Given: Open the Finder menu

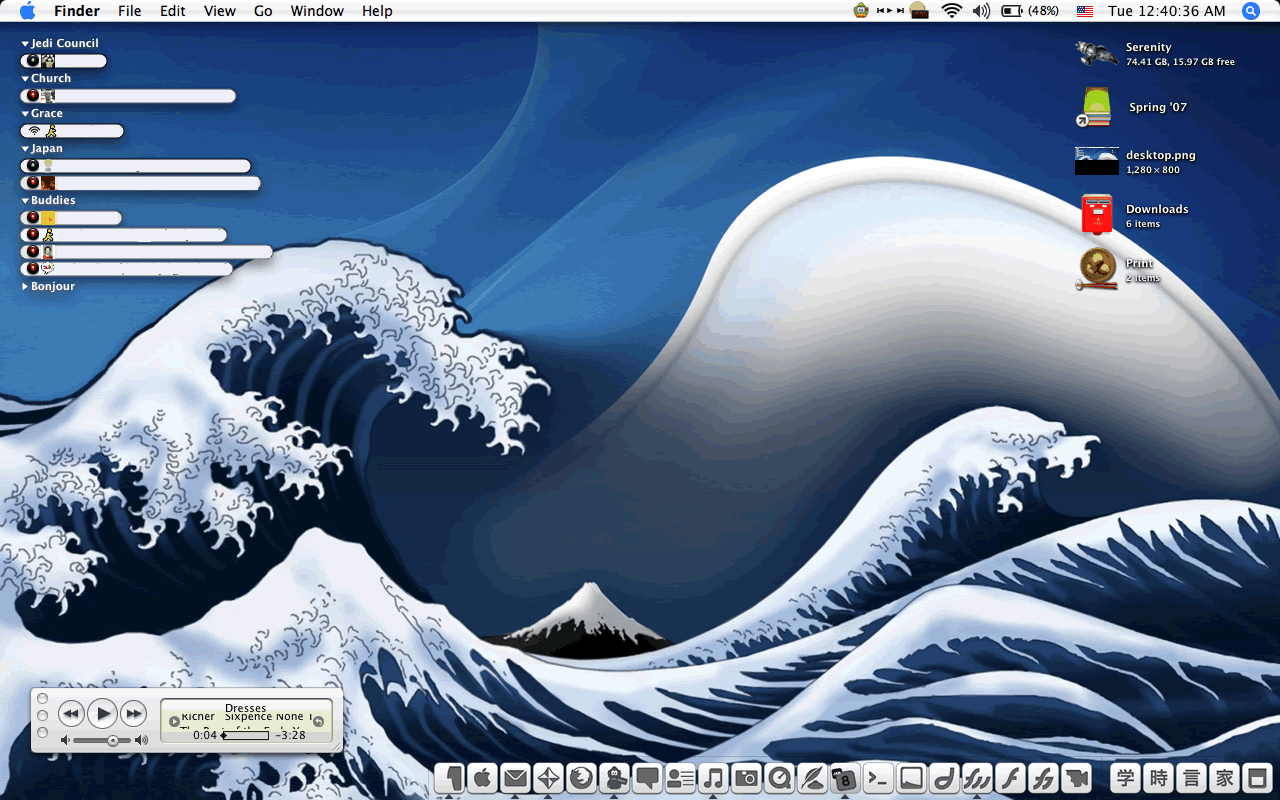Looking at the screenshot, I should (77, 11).
